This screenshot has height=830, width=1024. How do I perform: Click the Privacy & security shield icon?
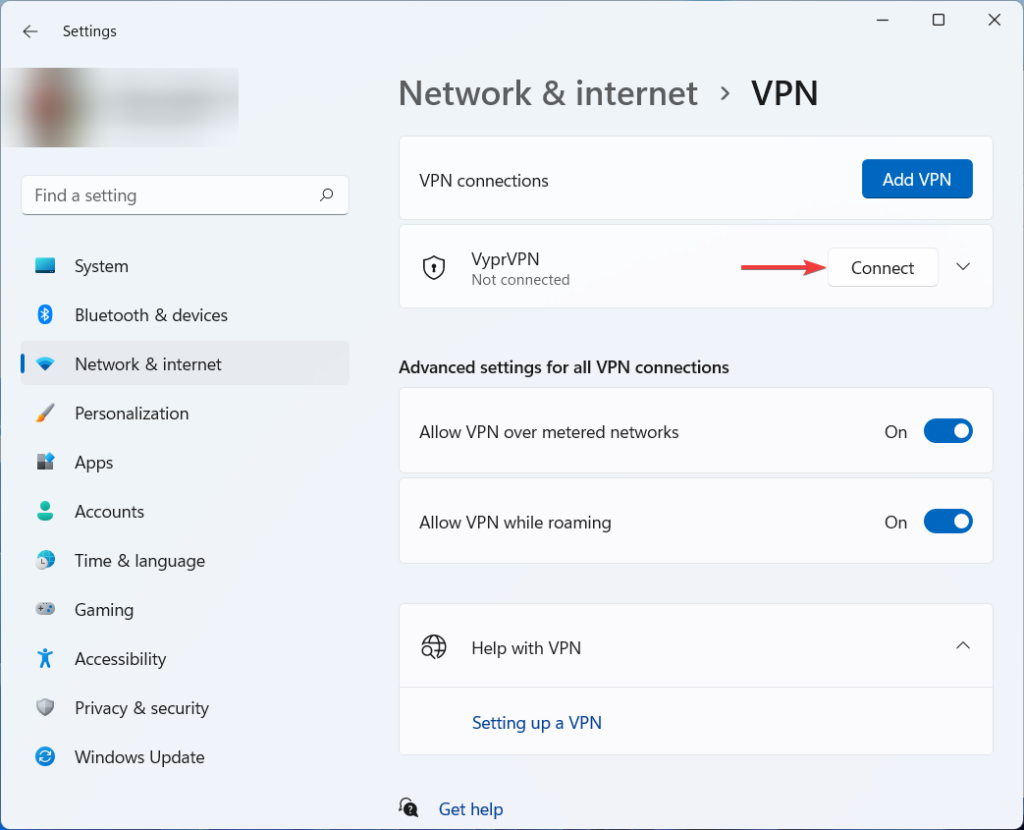coord(47,708)
